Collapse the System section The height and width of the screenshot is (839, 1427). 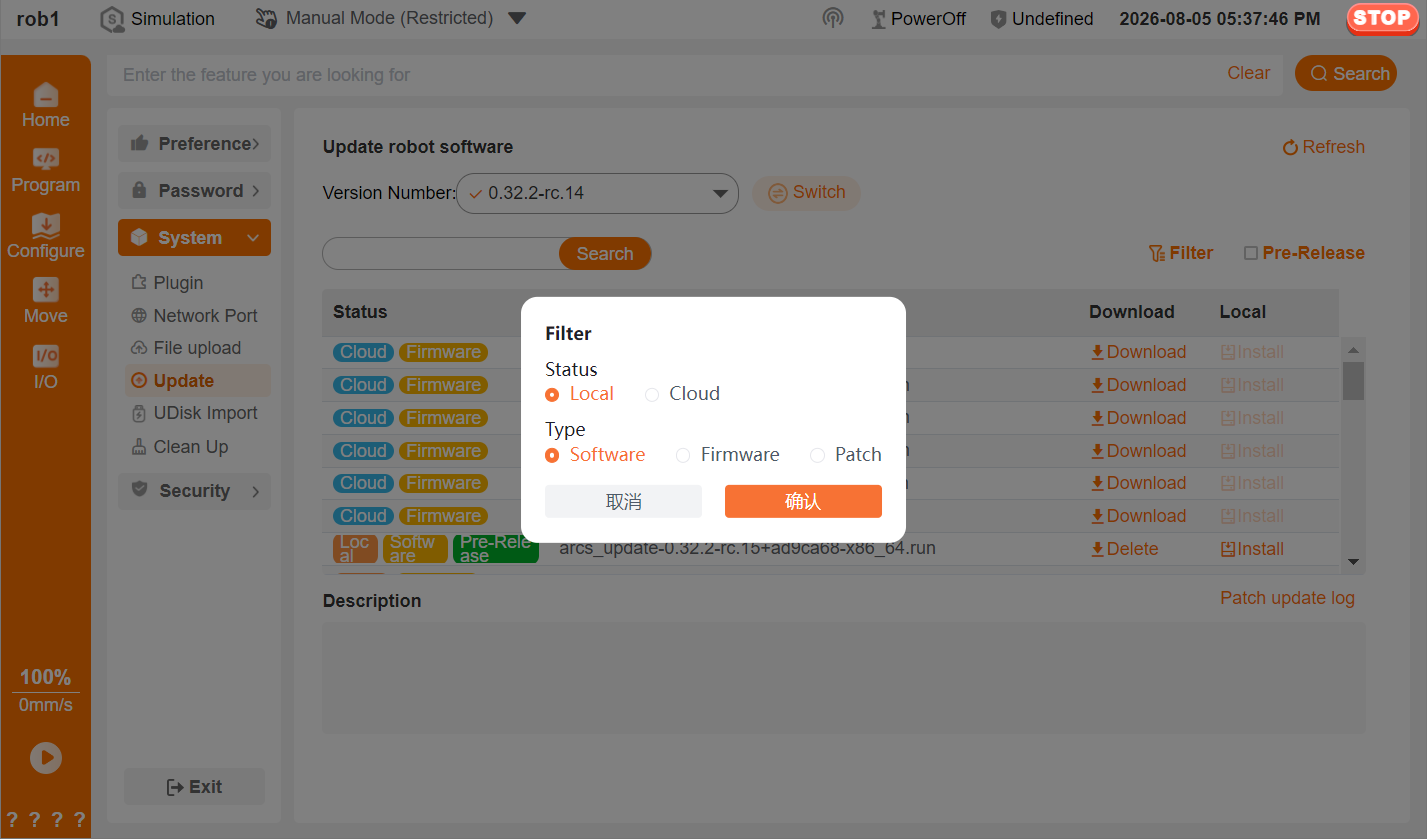coord(194,238)
